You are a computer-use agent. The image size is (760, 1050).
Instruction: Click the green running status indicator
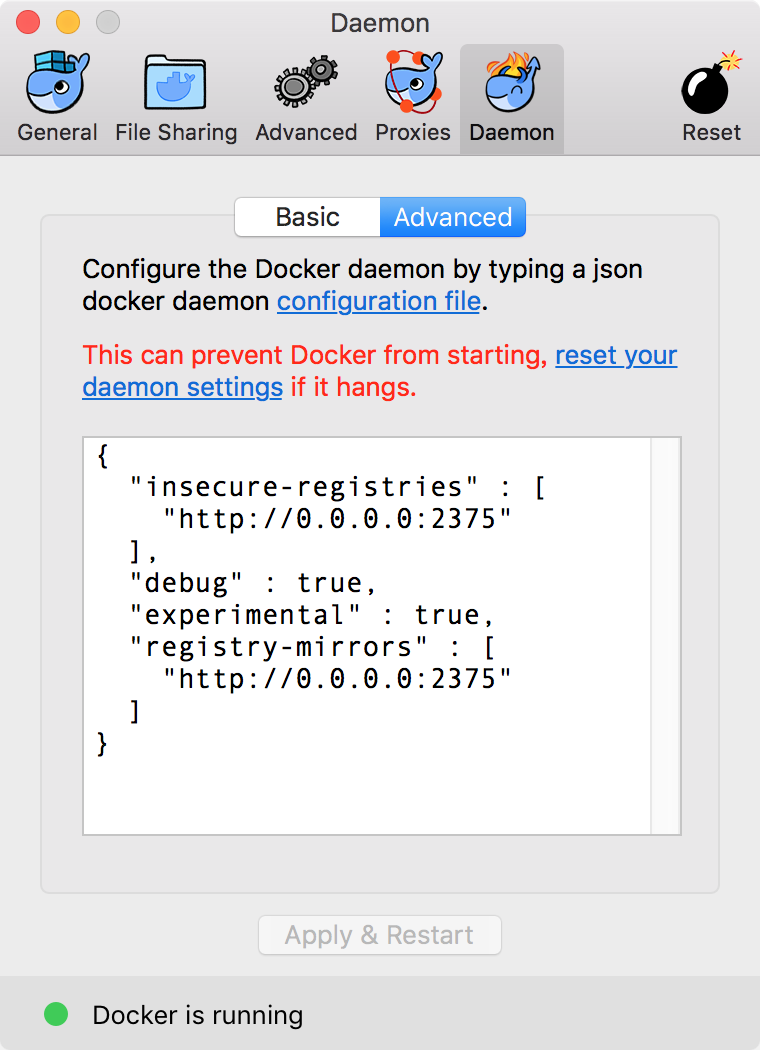[x=56, y=1014]
